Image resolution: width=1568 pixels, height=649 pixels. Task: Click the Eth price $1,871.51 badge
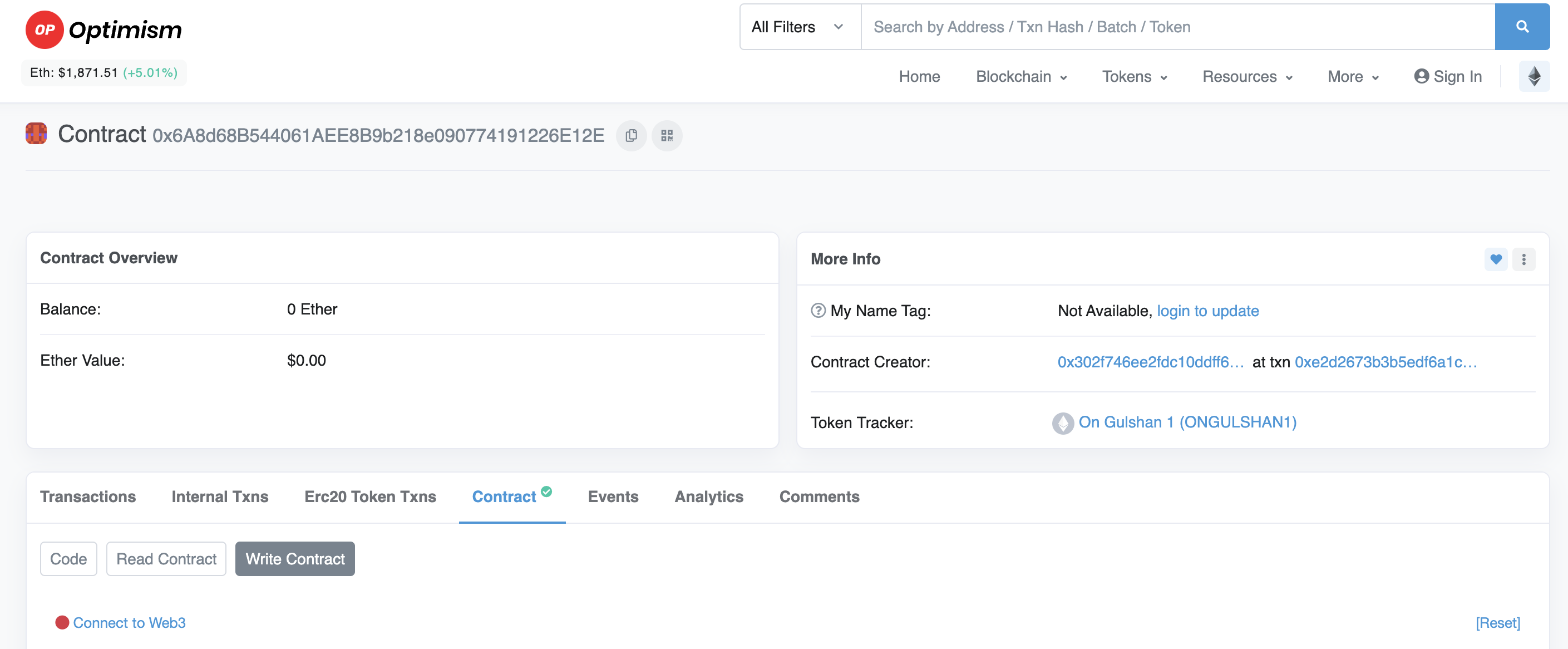point(103,72)
